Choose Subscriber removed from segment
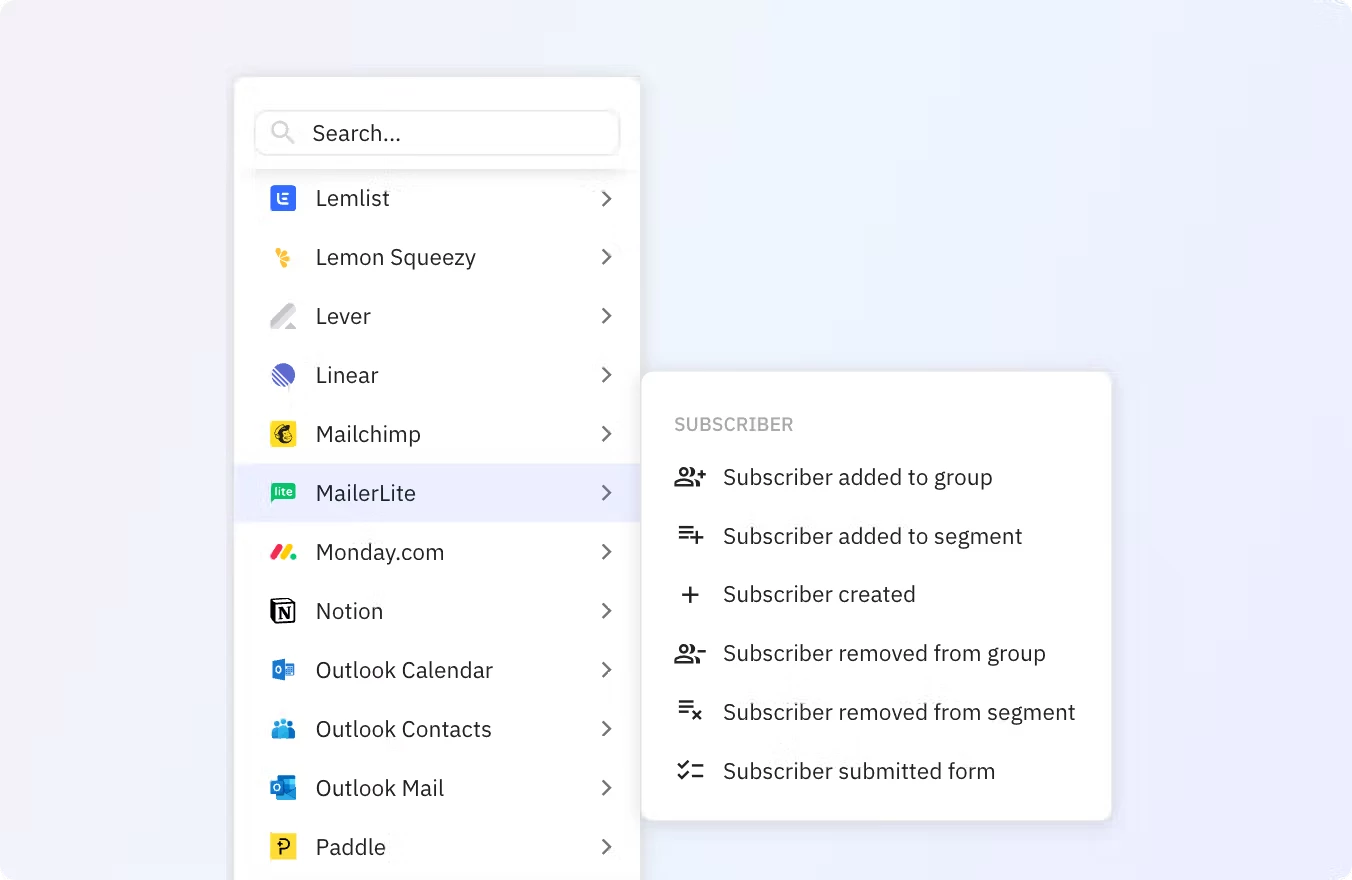Image resolution: width=1352 pixels, height=880 pixels. click(898, 712)
